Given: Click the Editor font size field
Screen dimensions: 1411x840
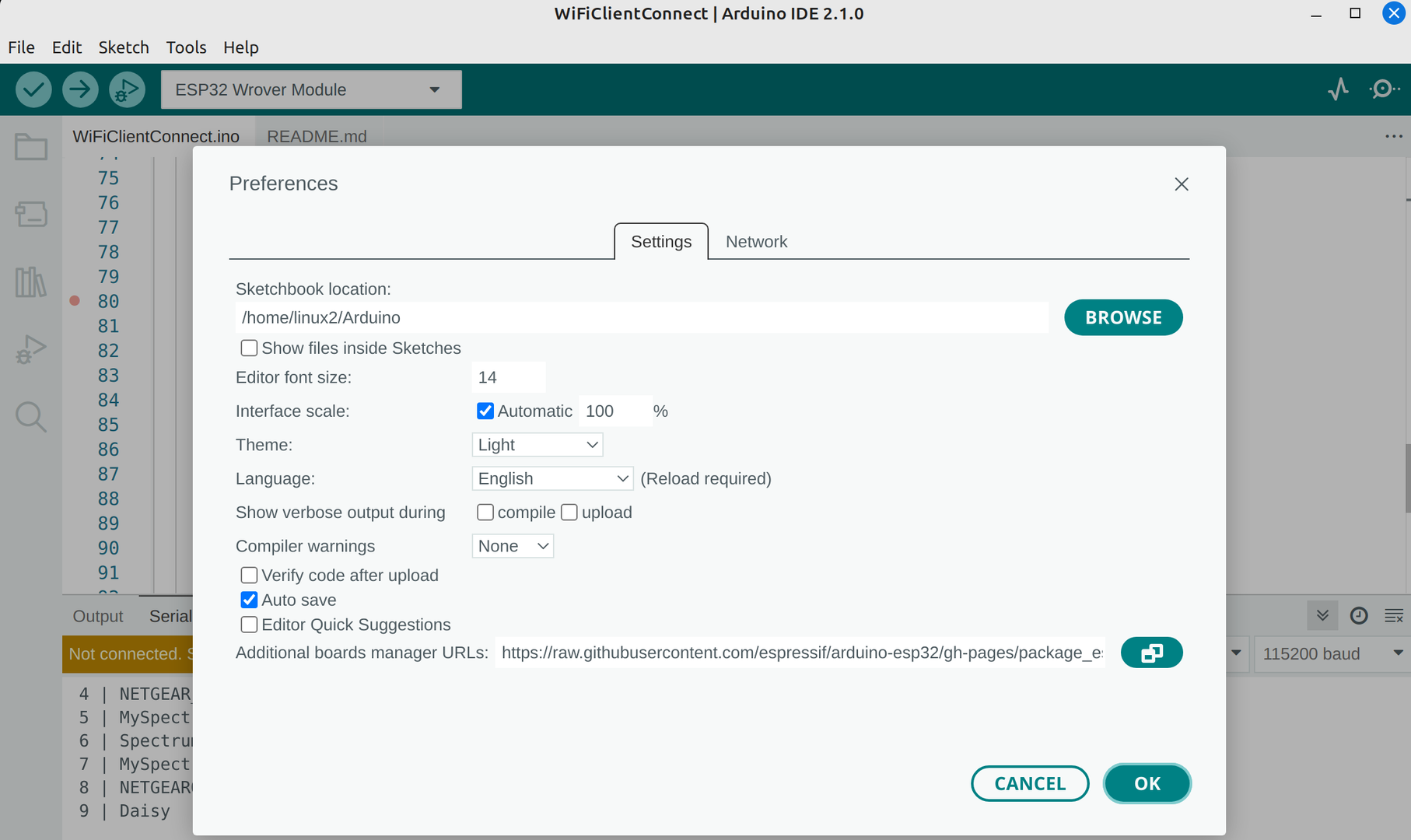Looking at the screenshot, I should 509,377.
